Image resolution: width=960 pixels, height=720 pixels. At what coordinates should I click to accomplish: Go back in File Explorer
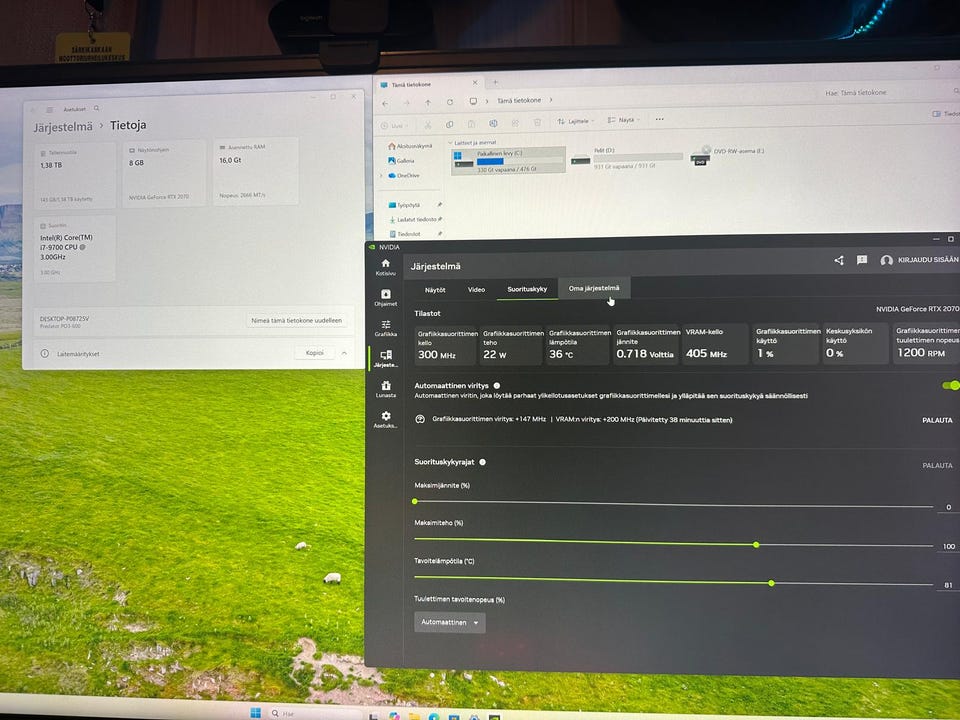pos(385,103)
